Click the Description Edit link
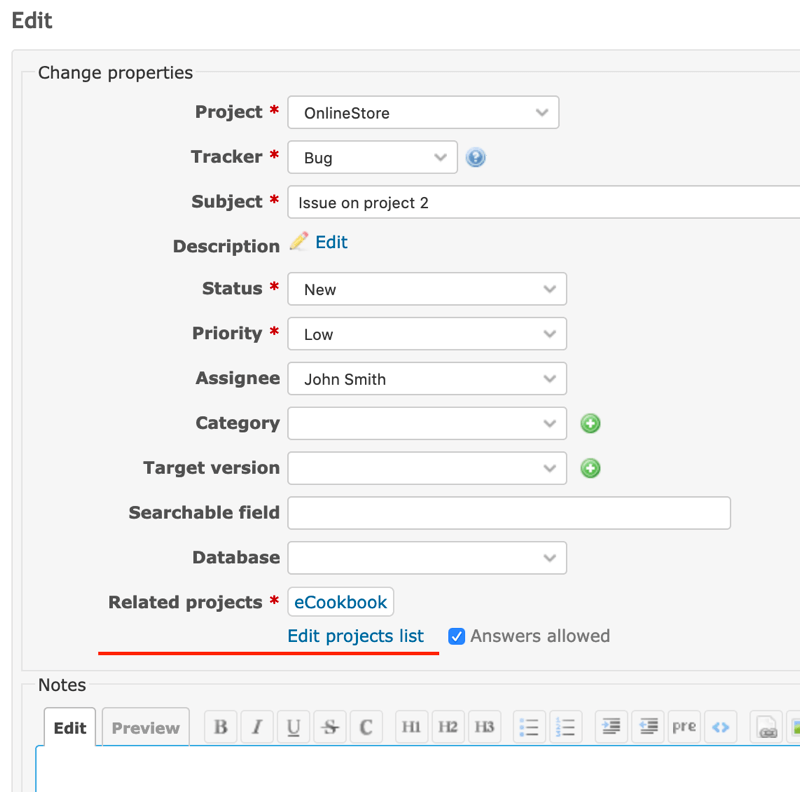This screenshot has width=800, height=792. point(331,242)
